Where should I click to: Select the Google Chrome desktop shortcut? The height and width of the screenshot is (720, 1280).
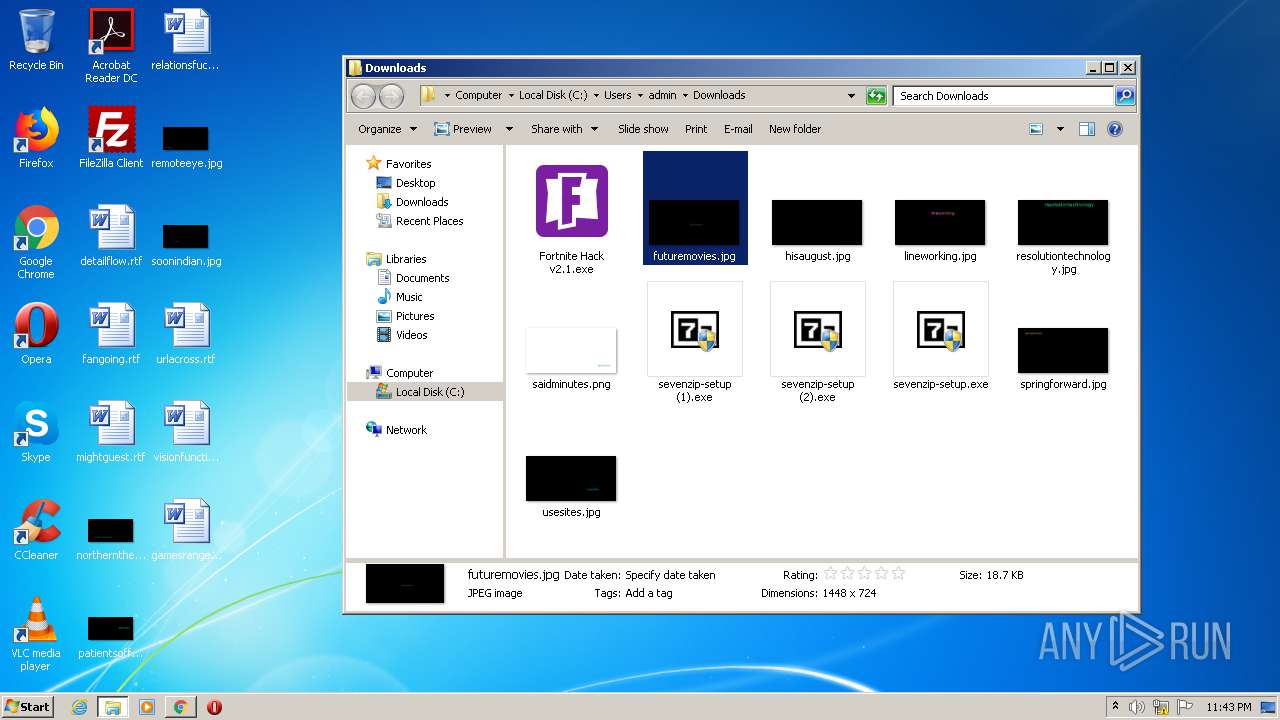36,243
